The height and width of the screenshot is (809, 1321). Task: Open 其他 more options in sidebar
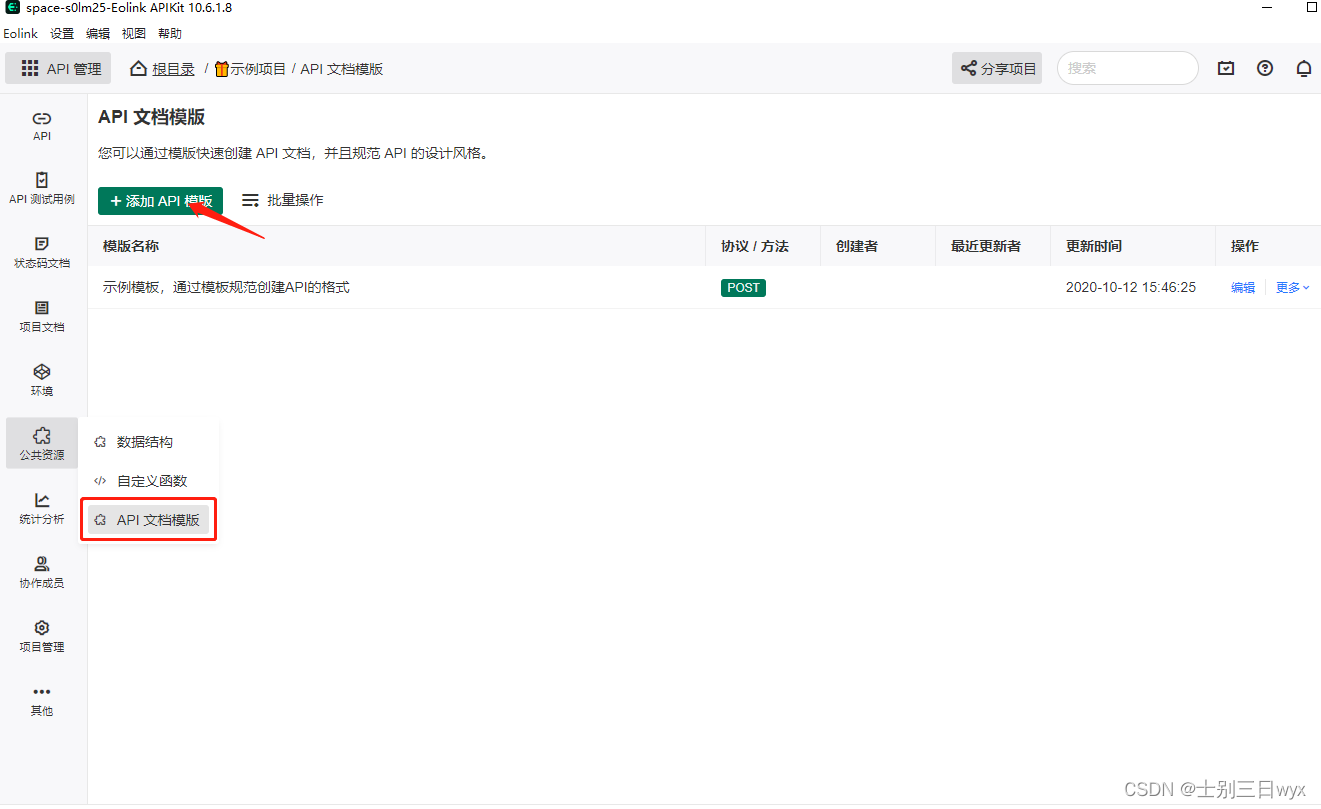pos(42,700)
